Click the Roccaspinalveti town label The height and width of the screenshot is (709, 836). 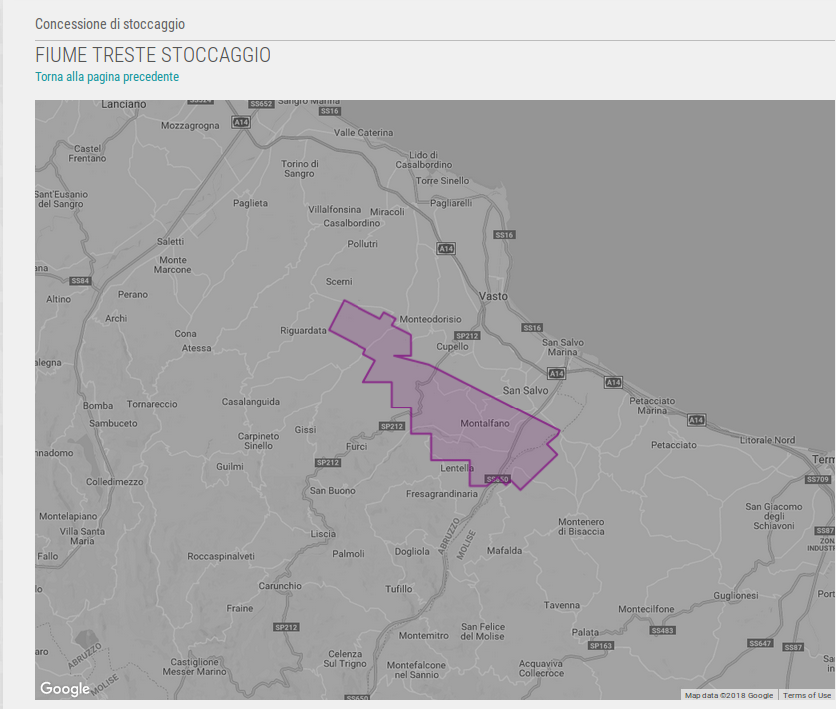(x=223, y=554)
